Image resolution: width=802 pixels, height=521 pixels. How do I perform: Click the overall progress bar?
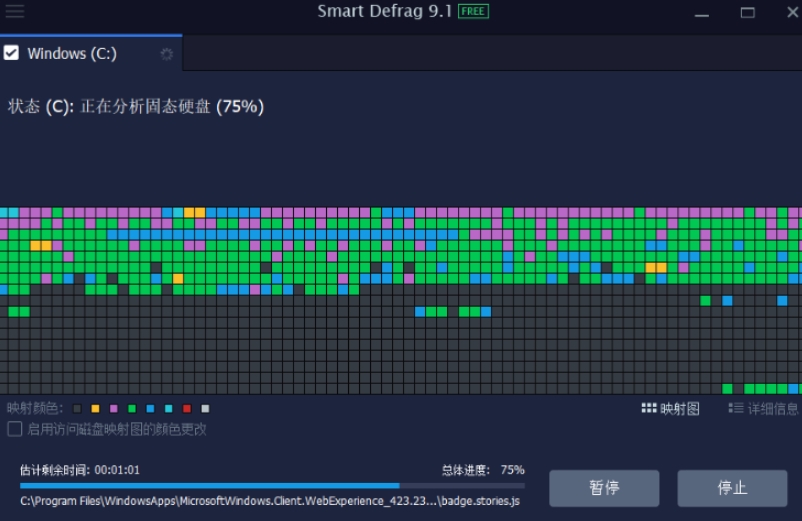272,486
